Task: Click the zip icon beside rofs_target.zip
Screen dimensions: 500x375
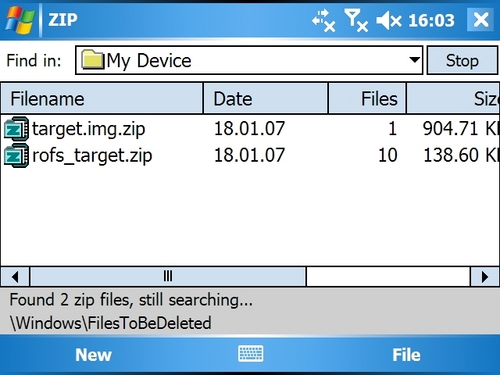Action: 16,155
